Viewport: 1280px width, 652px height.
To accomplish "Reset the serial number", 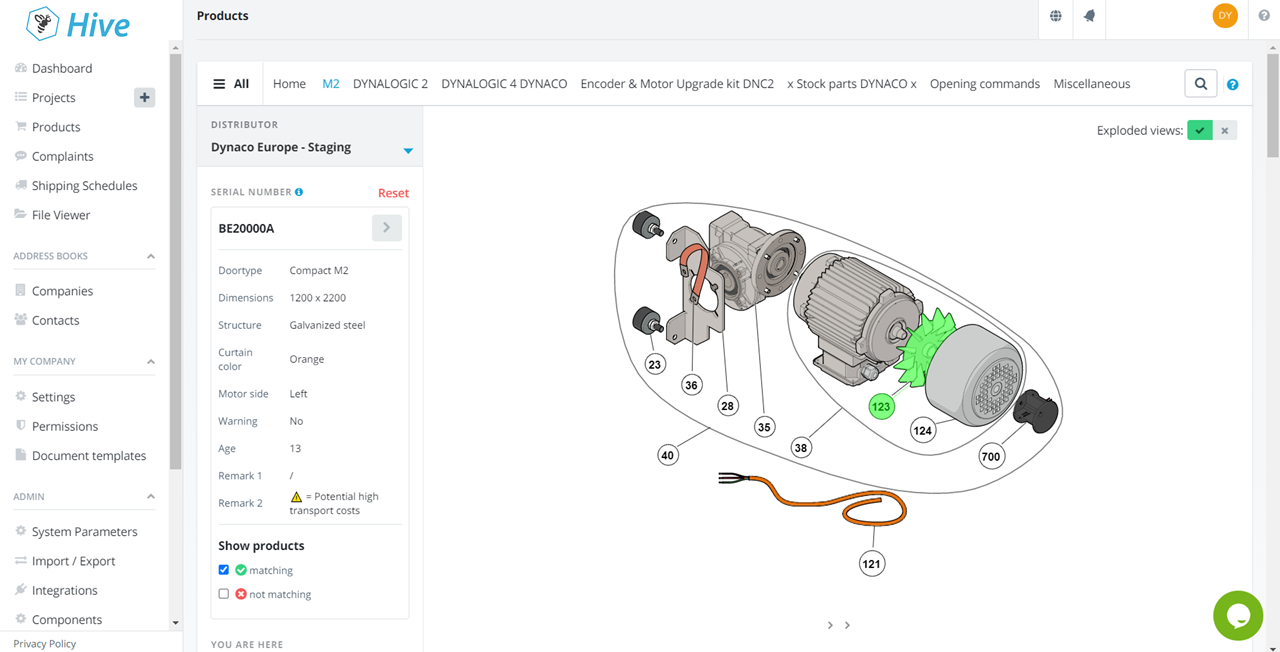I will [x=393, y=193].
